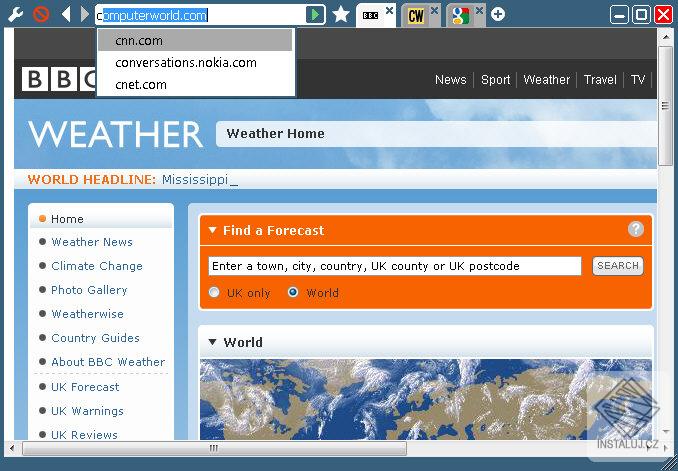The image size is (678, 471).
Task: Click the horizontal scrollbar thumb
Action: (214, 448)
